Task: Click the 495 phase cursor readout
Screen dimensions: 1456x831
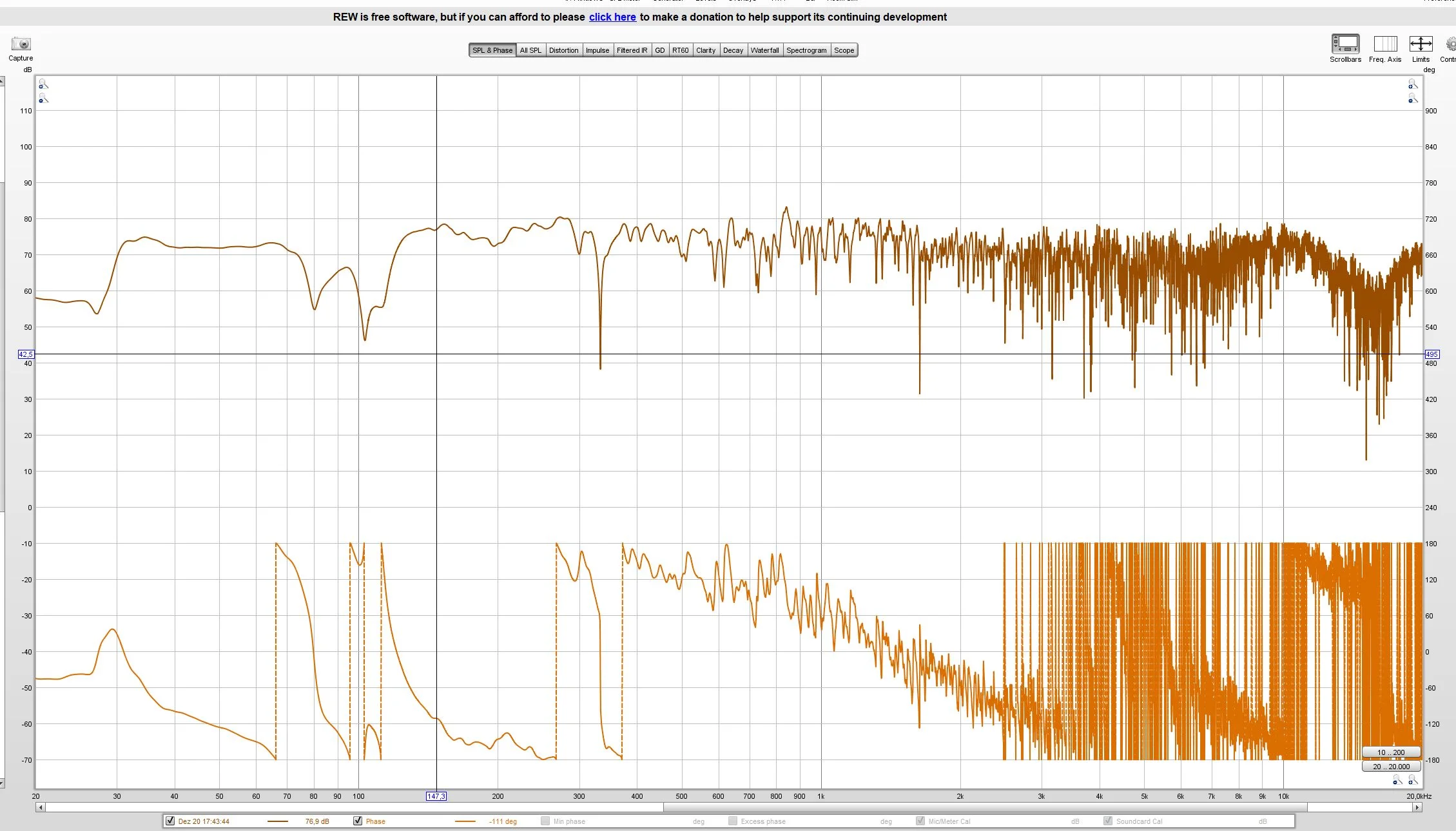Action: 1432,354
